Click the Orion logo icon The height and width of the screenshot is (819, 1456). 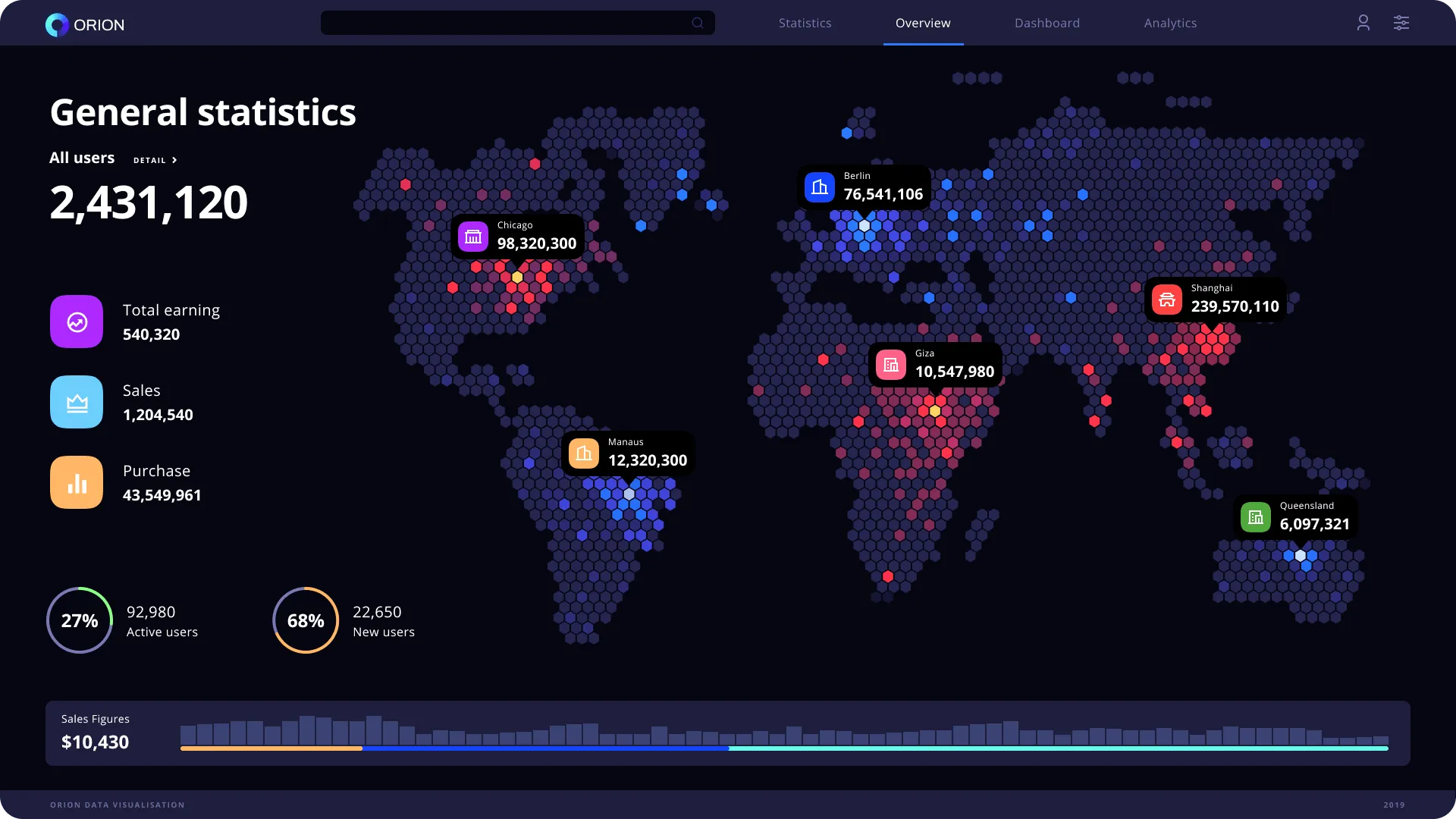pos(56,24)
